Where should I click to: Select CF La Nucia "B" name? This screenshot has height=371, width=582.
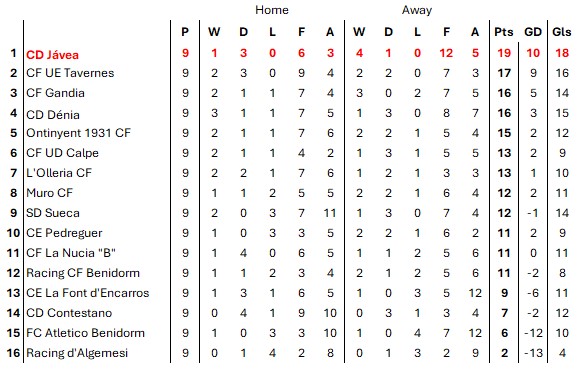pos(71,253)
